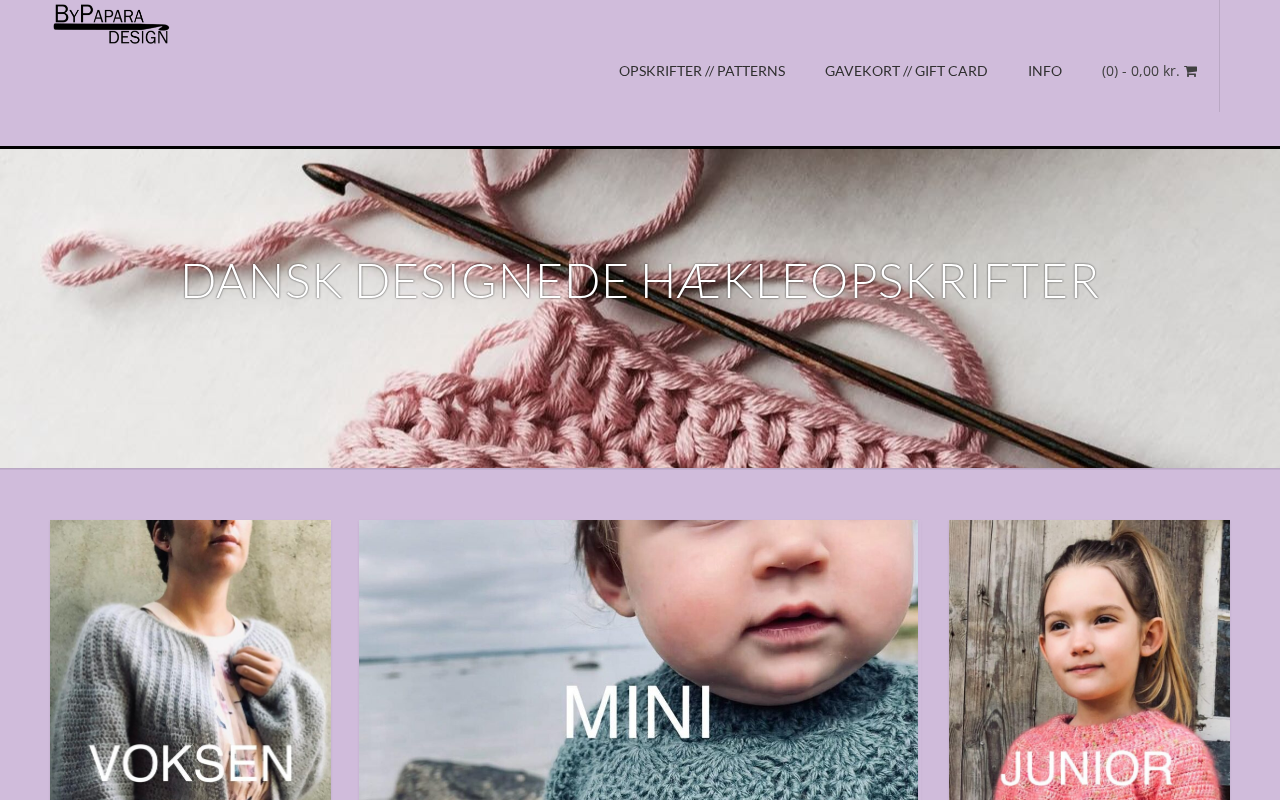Select GAVEKORT // GIFT CARD menu item
The width and height of the screenshot is (1280, 800).
coord(906,71)
